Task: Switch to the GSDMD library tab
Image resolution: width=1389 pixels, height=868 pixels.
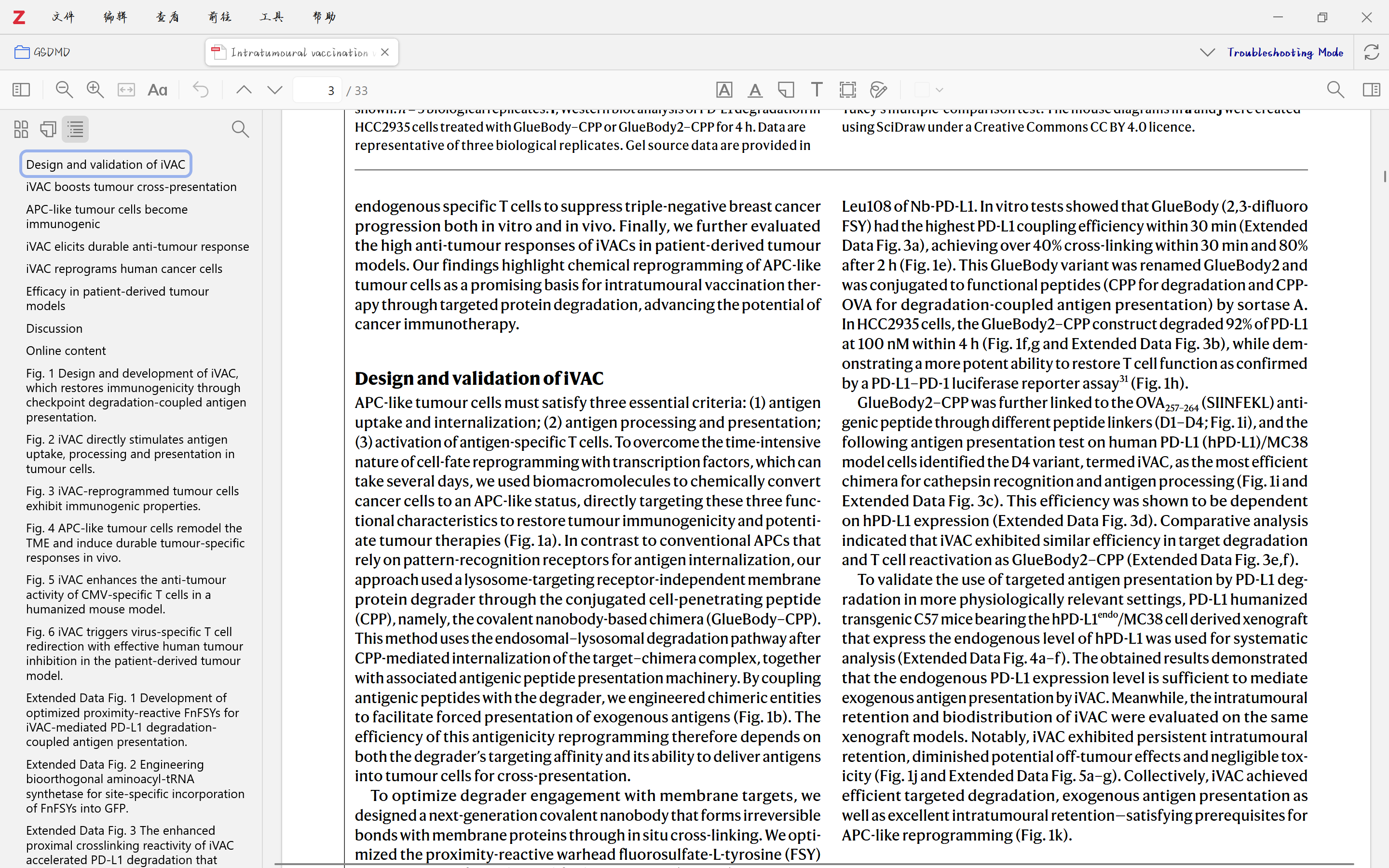Action: [x=43, y=52]
